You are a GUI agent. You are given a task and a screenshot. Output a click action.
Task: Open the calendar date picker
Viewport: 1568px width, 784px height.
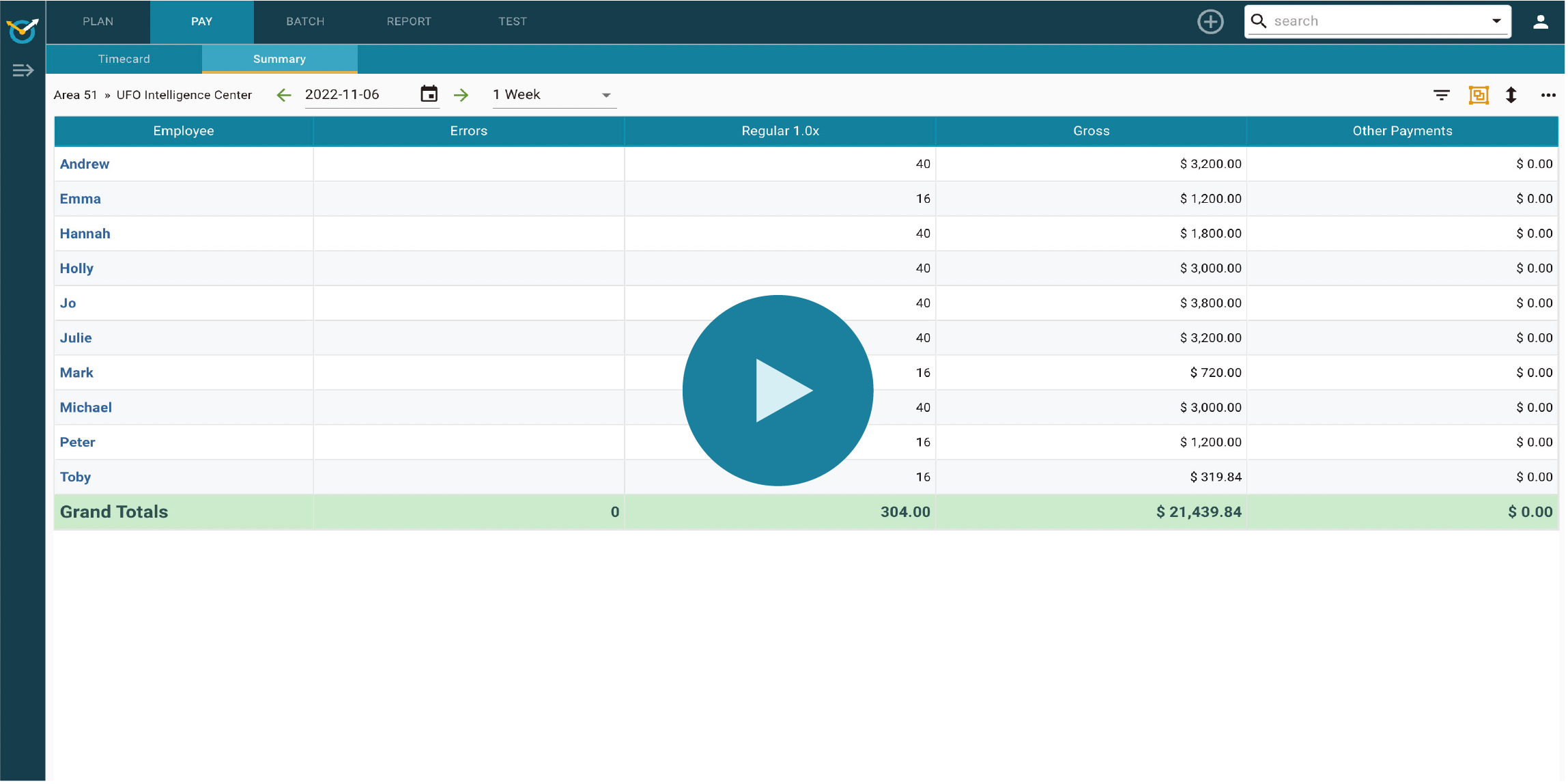click(429, 94)
